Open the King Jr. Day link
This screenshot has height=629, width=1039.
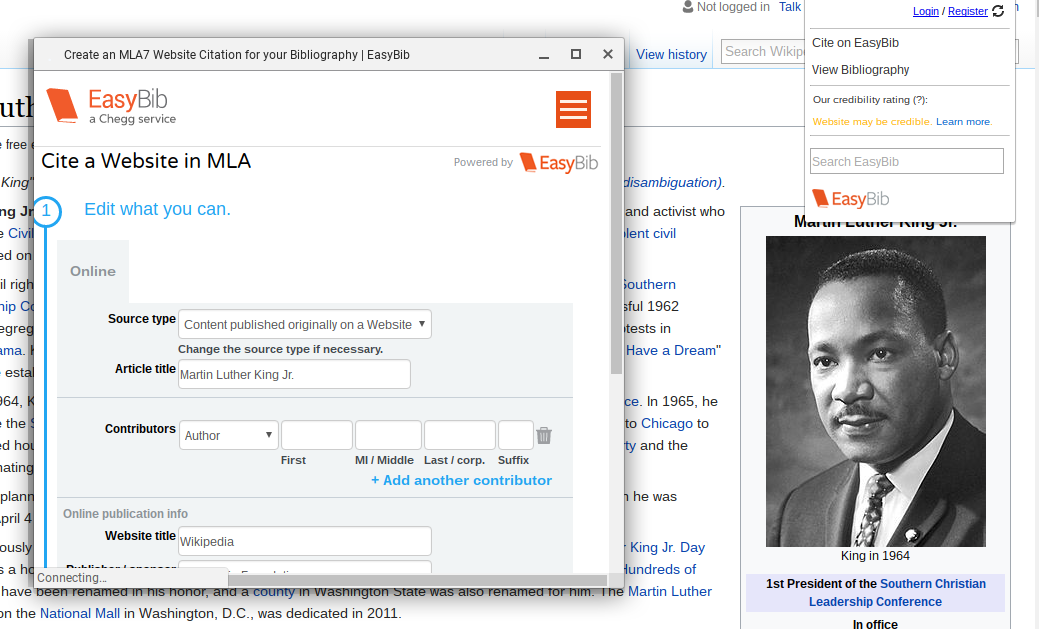tap(667, 547)
